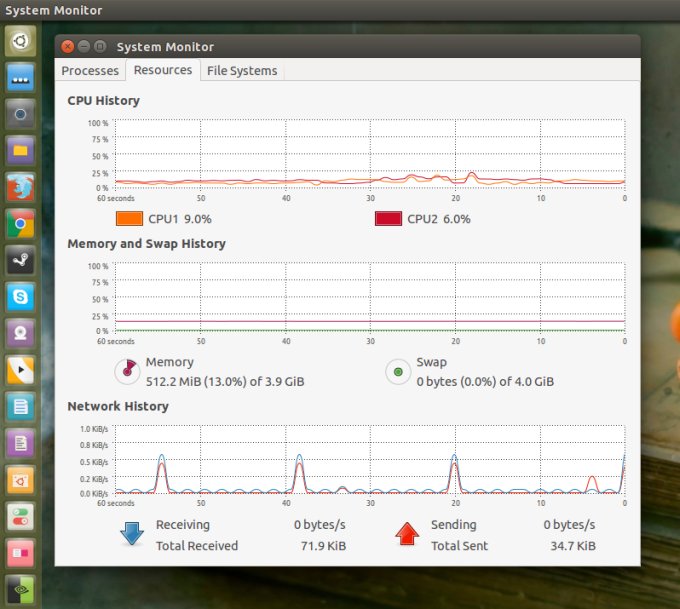The width and height of the screenshot is (680, 609).
Task: Close the System Monitor window
Action: (x=67, y=46)
